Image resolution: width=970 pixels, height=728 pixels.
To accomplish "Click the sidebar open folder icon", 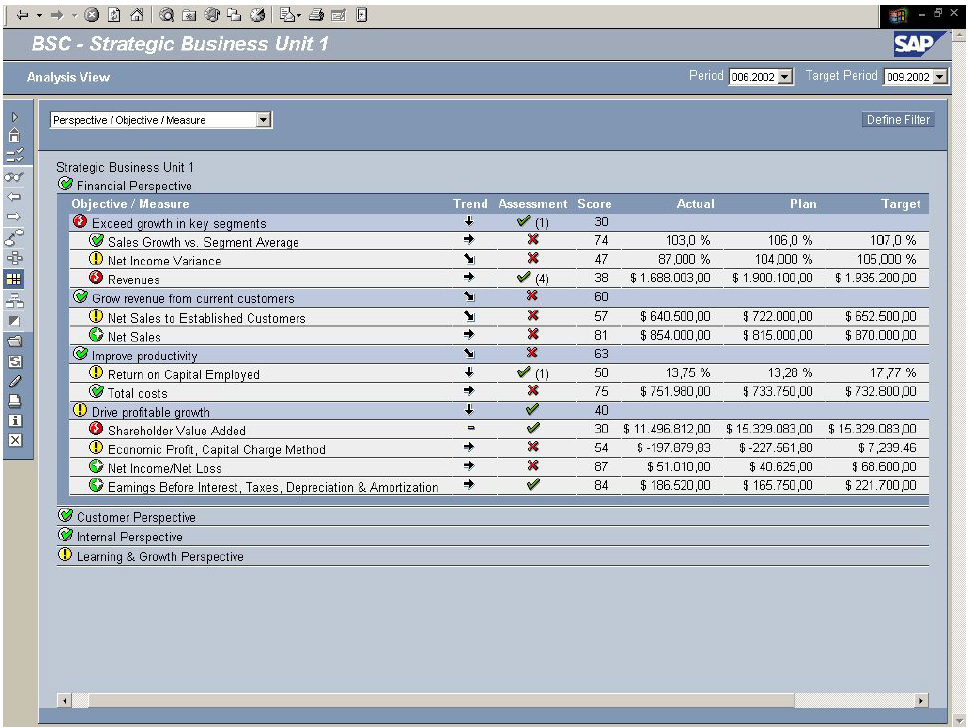I will [14, 341].
